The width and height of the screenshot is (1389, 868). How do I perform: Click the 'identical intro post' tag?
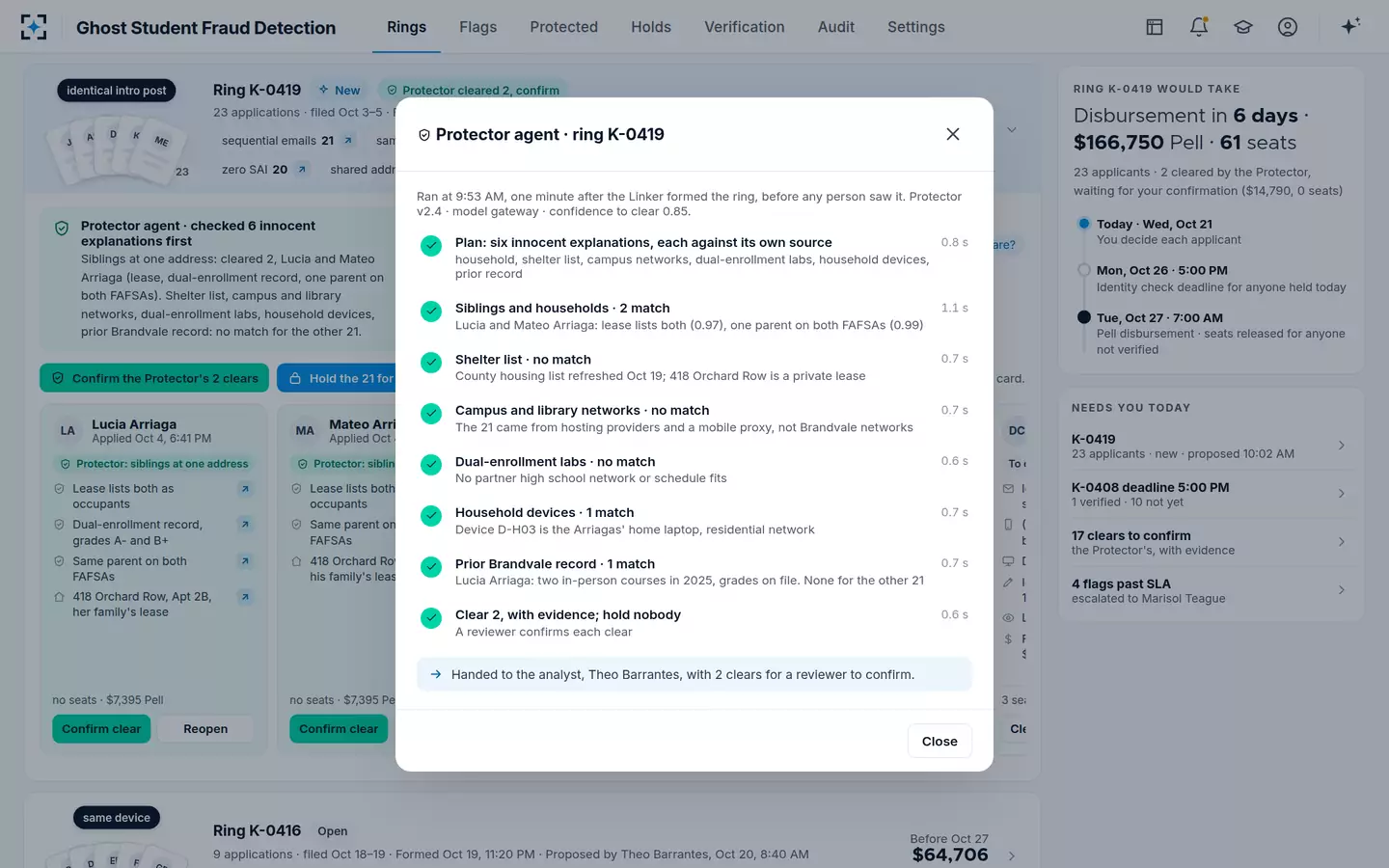117,91
